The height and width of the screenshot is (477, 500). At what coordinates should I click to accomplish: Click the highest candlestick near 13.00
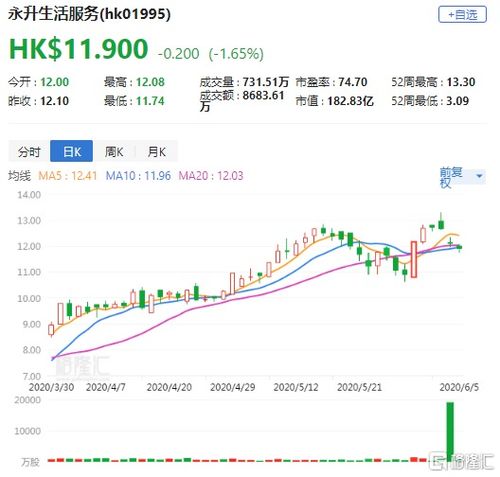(x=441, y=222)
